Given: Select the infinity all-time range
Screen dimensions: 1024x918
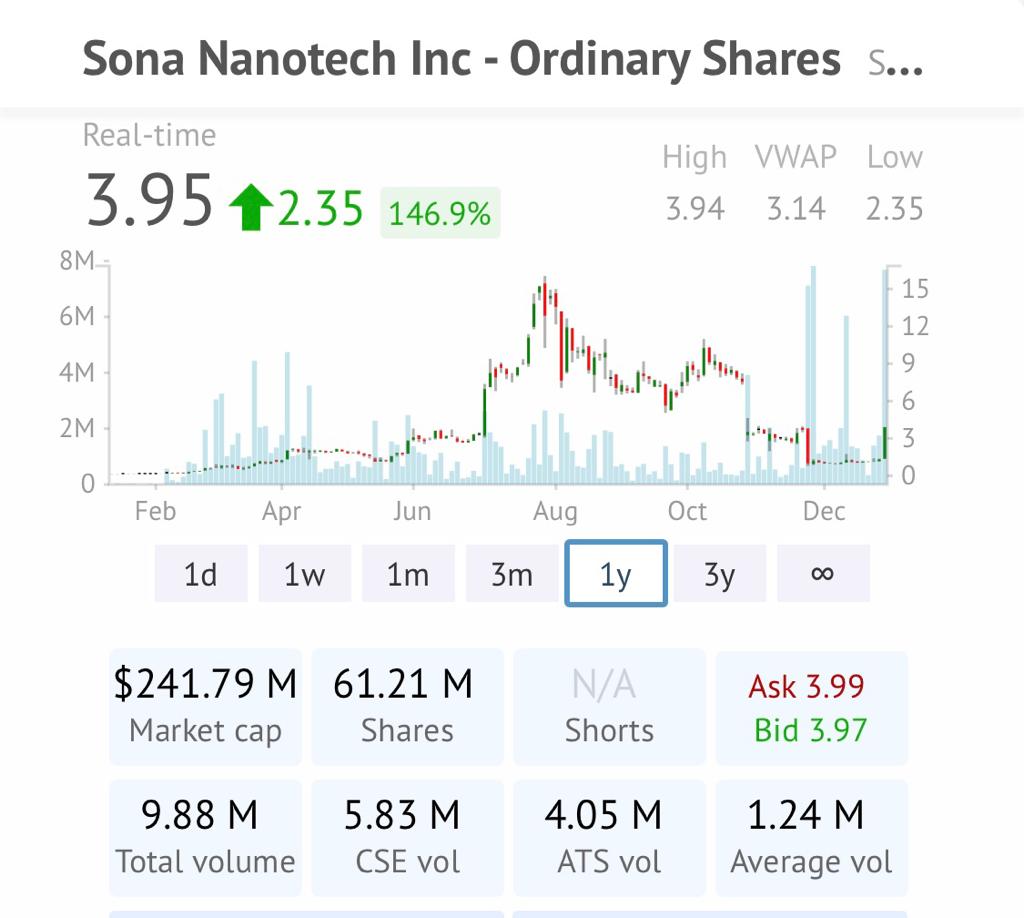Looking at the screenshot, I should pos(823,574).
